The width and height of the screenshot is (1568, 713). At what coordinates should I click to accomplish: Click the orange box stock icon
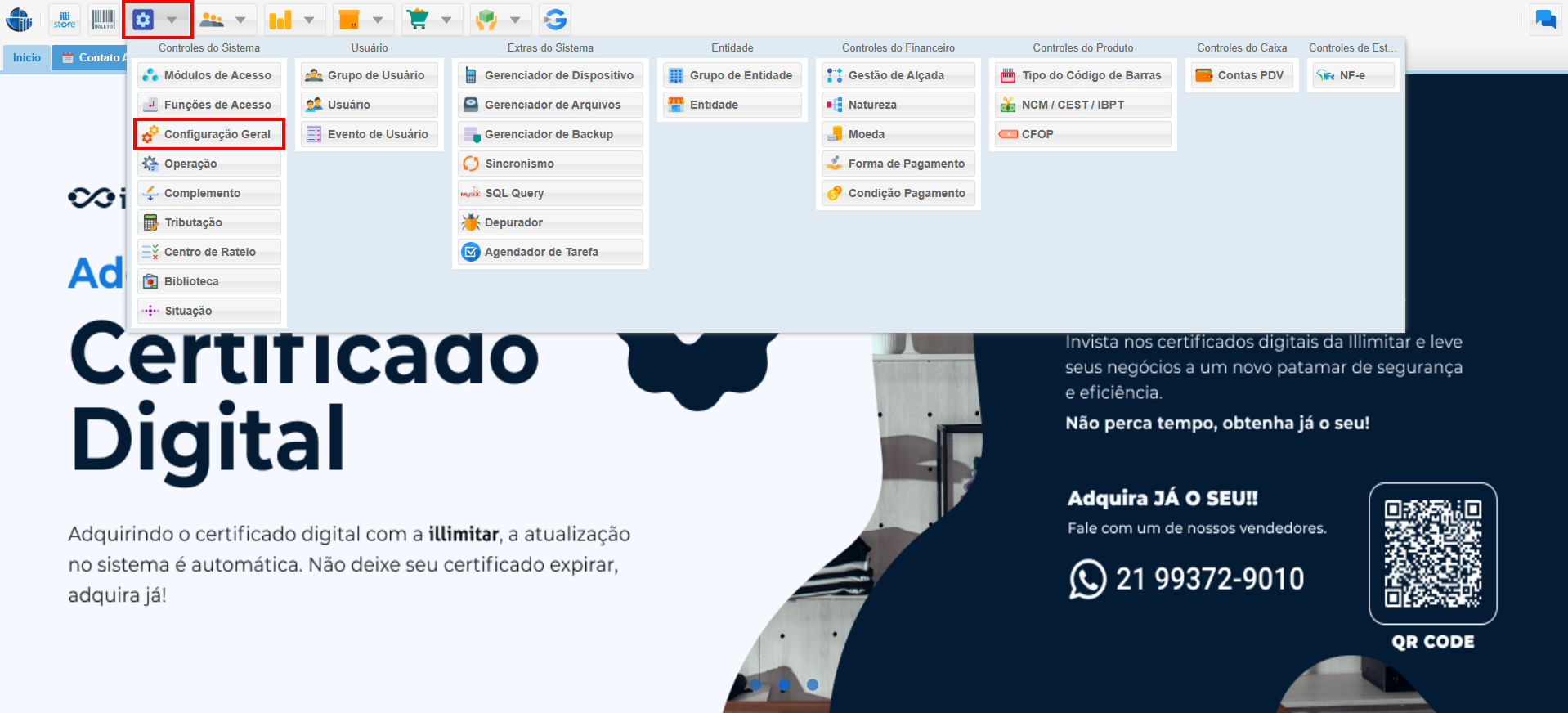tap(349, 20)
